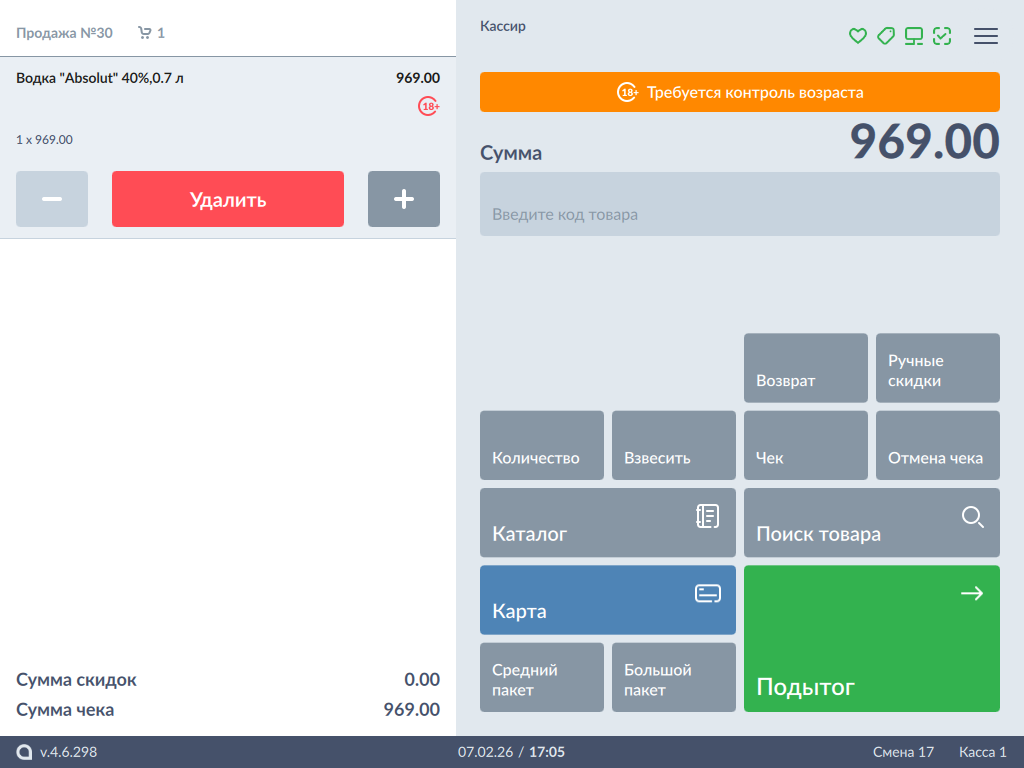This screenshot has width=1024, height=768.
Task: Select Карта payment button
Action: point(608,600)
